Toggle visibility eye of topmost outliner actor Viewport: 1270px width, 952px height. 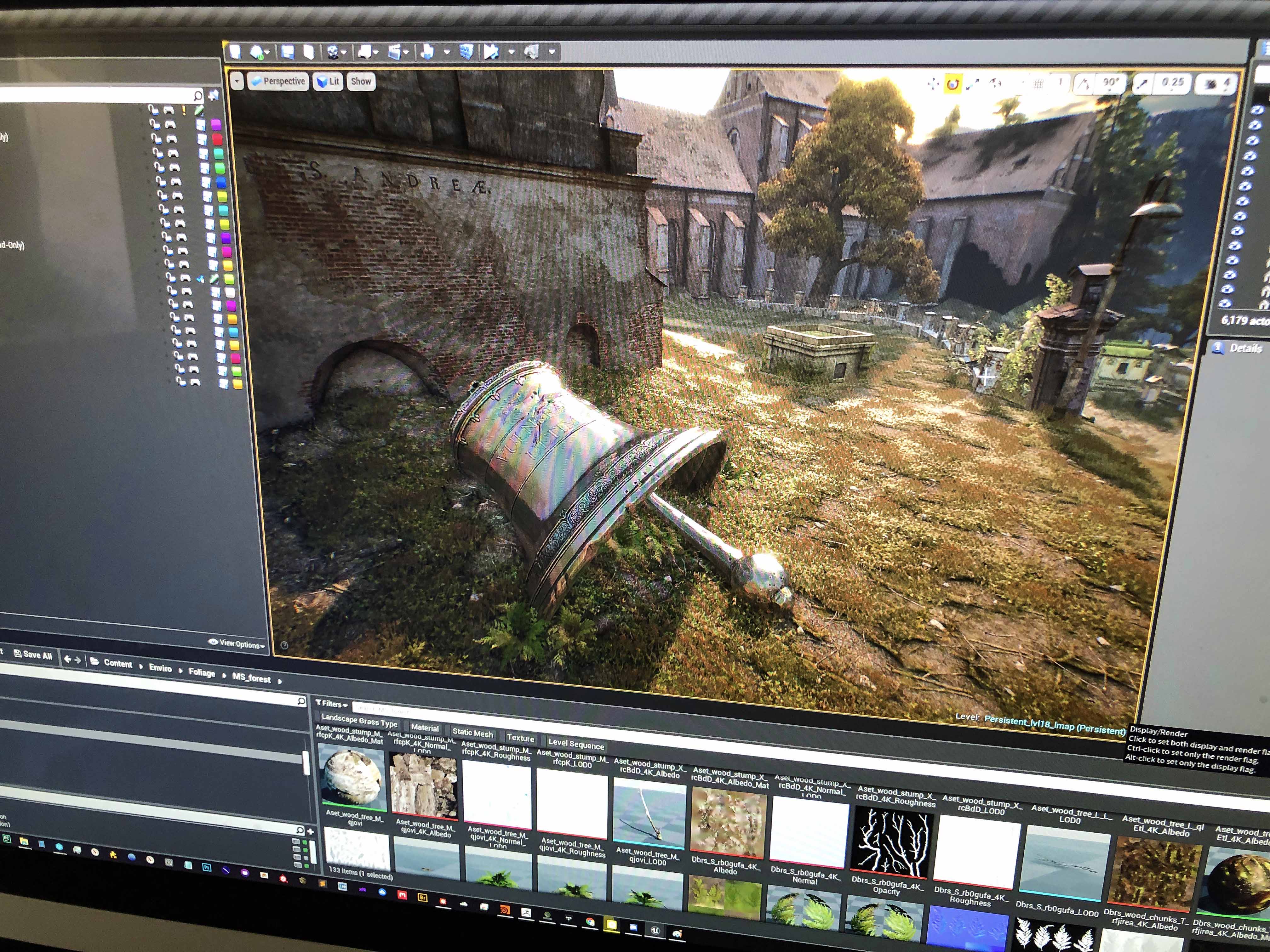pyautogui.click(x=1257, y=110)
